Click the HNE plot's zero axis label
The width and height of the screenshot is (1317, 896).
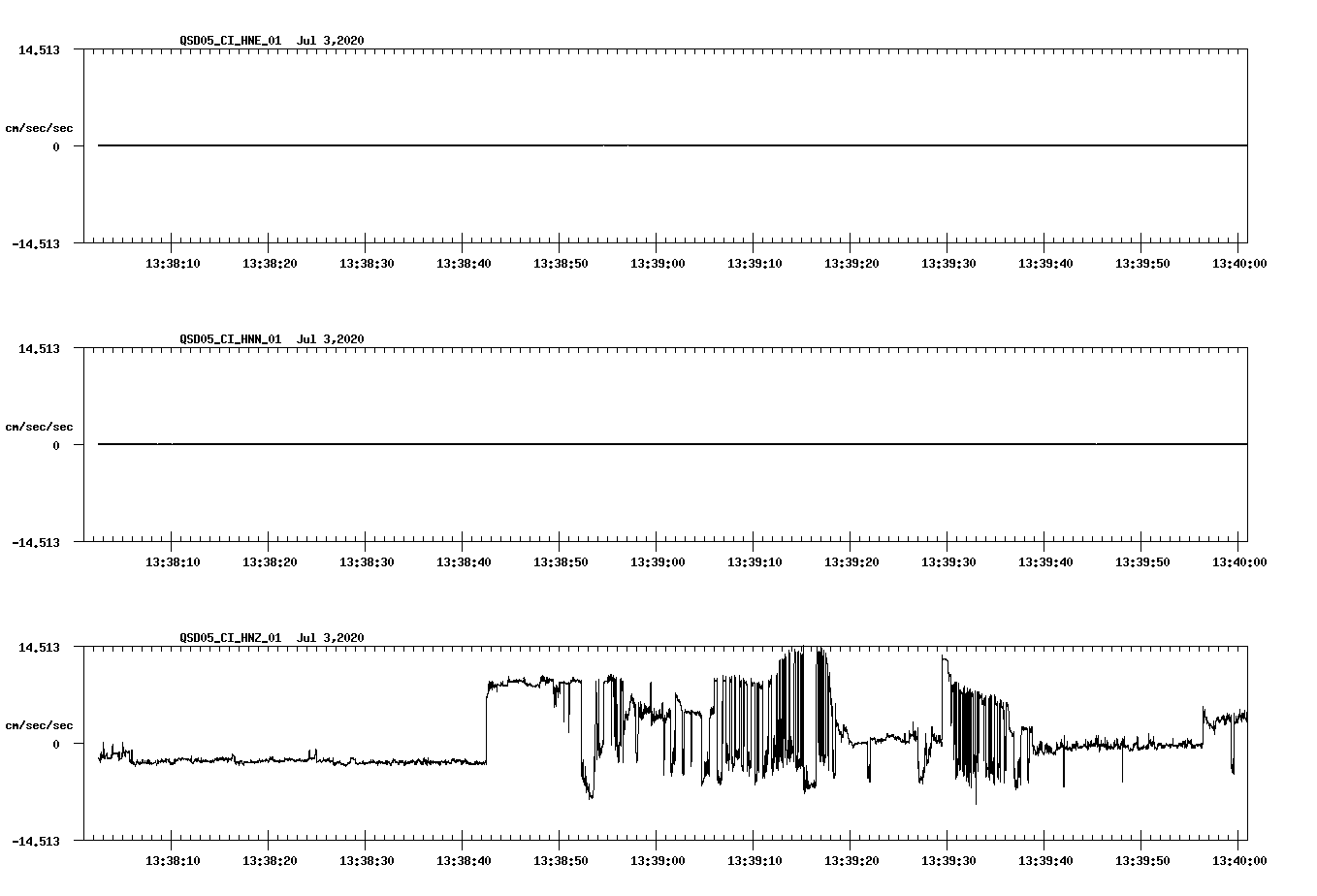[56, 146]
